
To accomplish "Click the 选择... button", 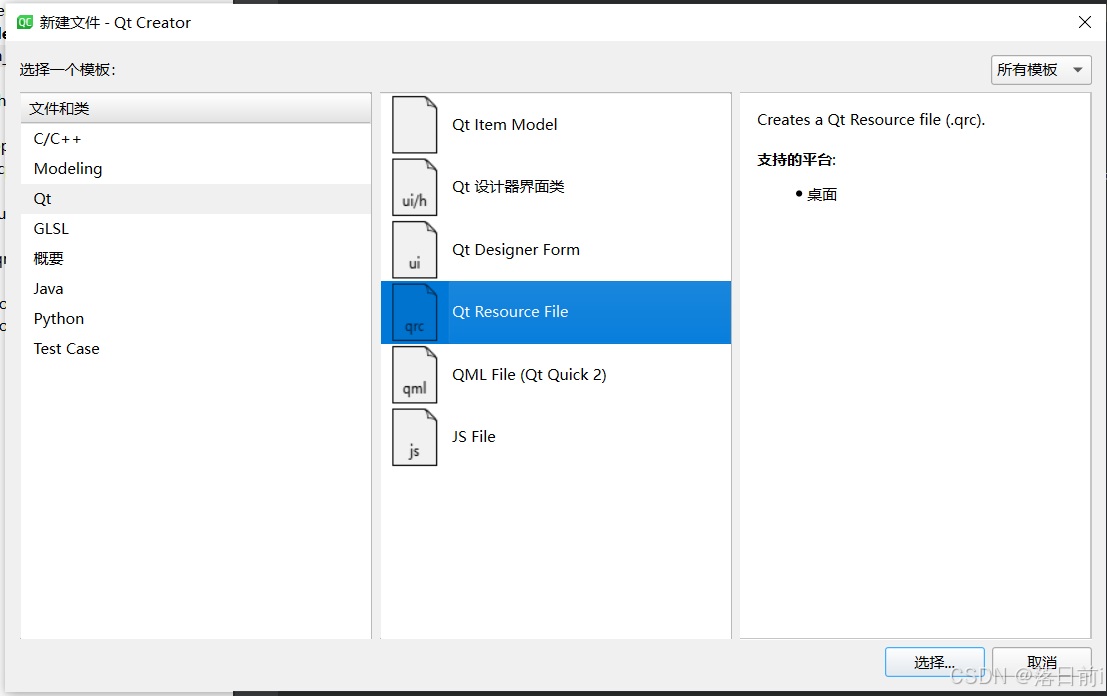I will [x=935, y=662].
